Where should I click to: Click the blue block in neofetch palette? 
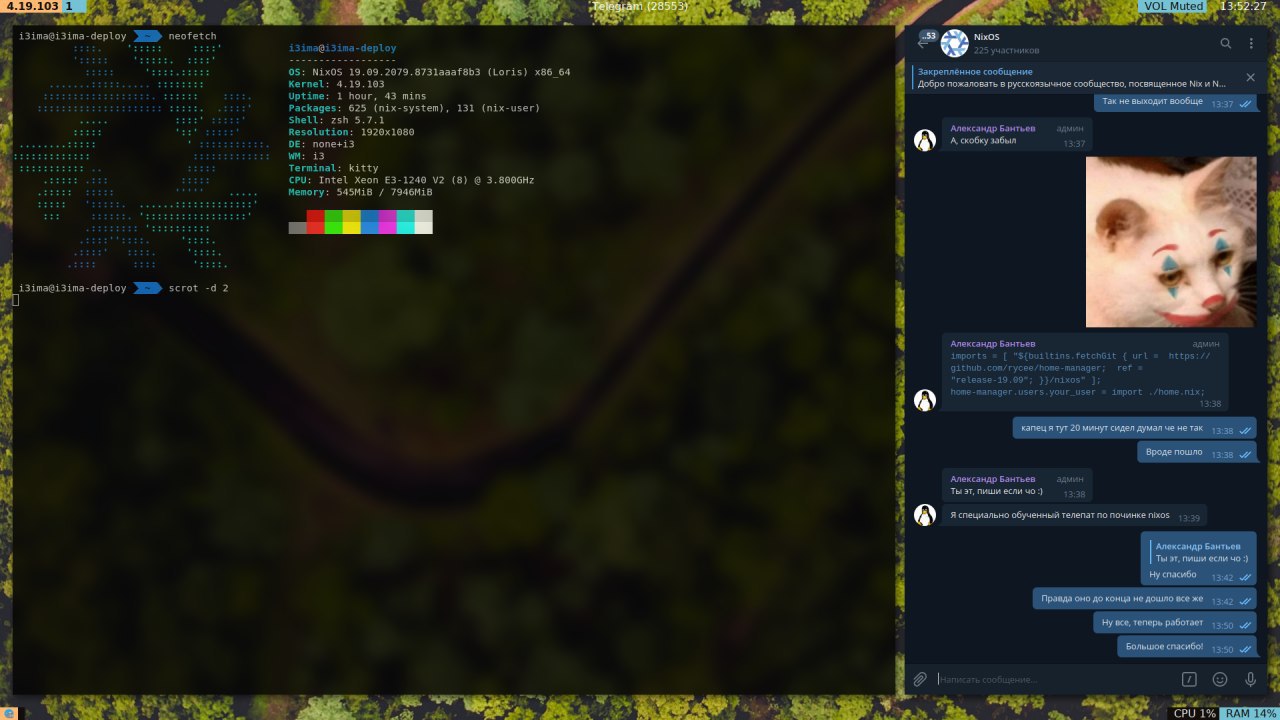point(369,222)
